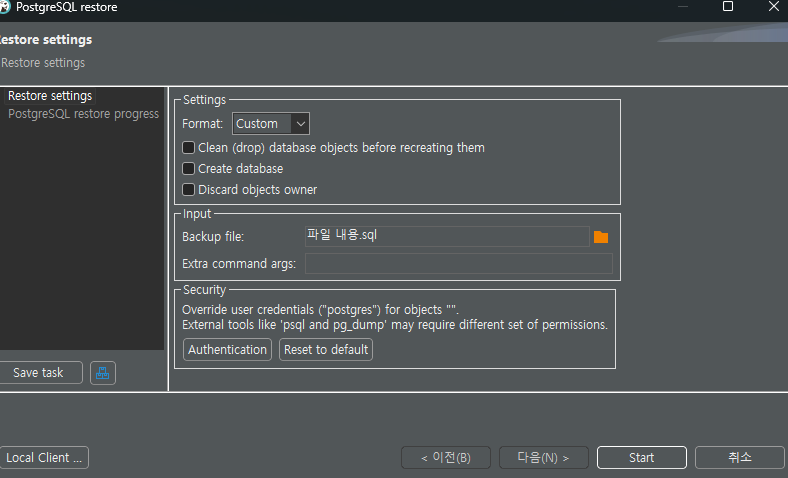788x478 pixels.
Task: Tick the Create database checkbox
Action: [188, 169]
